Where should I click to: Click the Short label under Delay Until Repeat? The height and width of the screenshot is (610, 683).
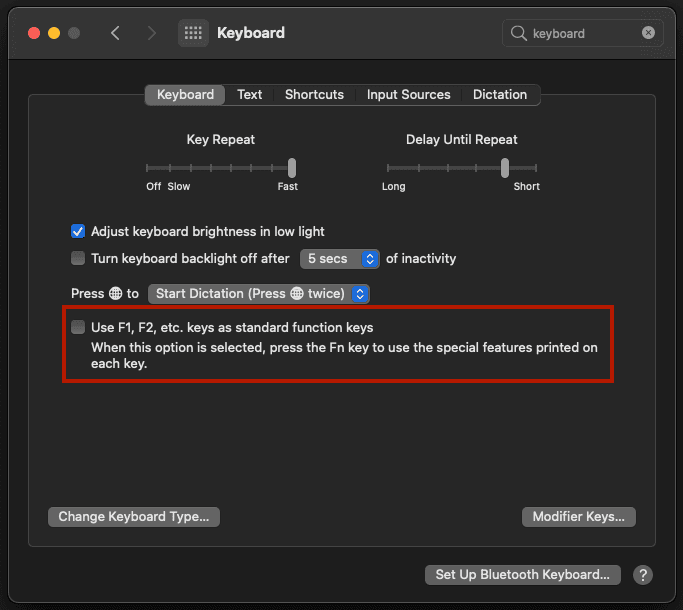click(x=526, y=186)
